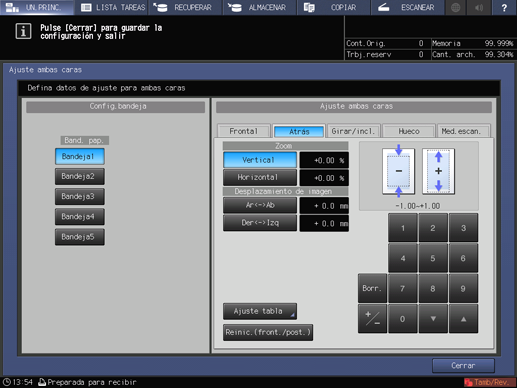Open the UN. PRINC. main unit screen
517x388 pixels.
coord(37,7)
